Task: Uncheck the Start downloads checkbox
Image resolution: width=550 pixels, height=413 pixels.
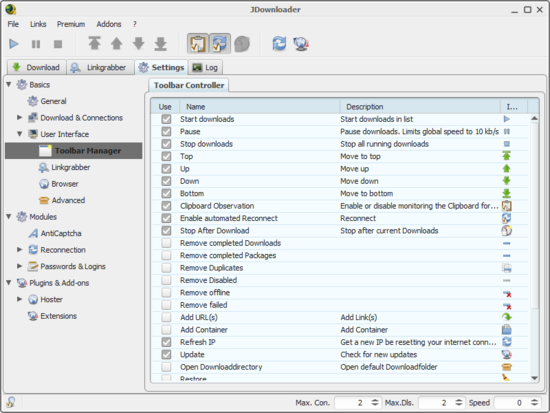Action: point(166,119)
